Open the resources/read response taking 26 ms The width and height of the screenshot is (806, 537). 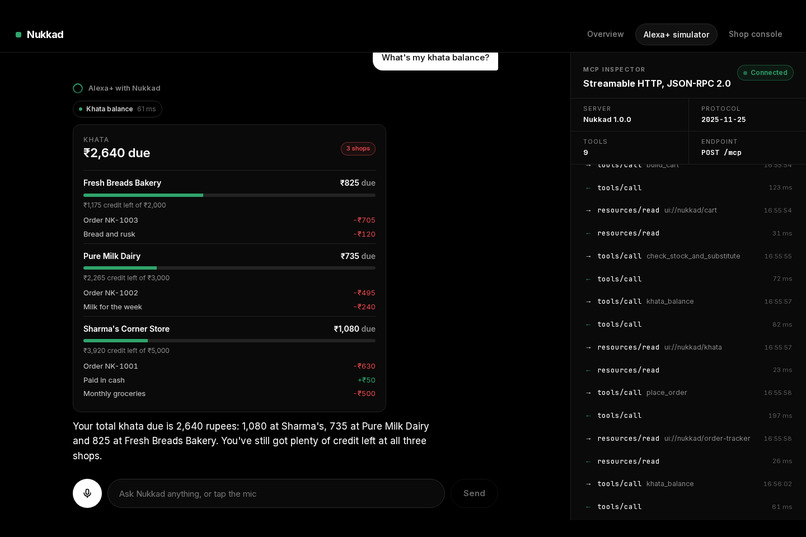(x=688, y=461)
